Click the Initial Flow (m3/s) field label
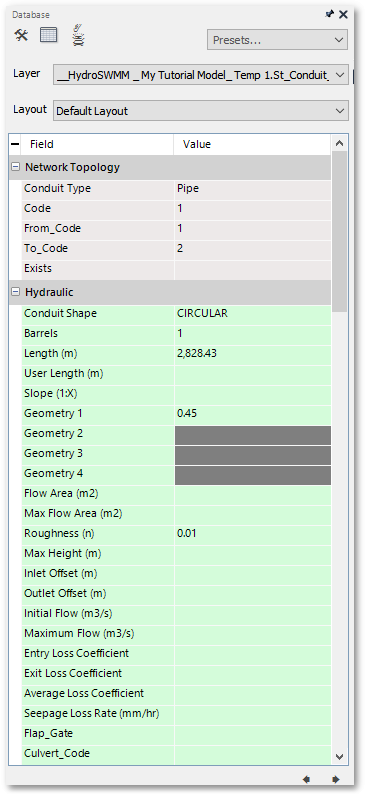This screenshot has width=366, height=797. tap(68, 614)
